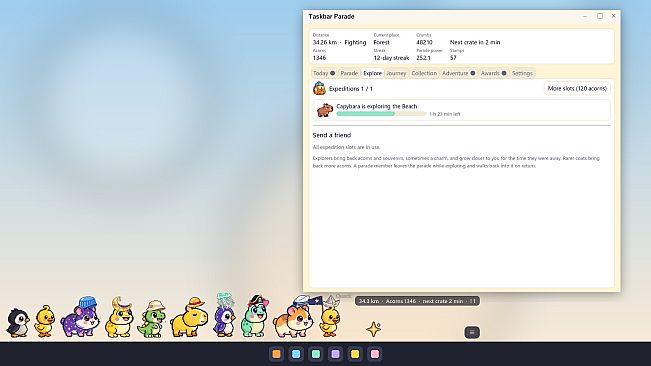Viewport: 651px width, 366px height.
Task: Open the pink taskbar app
Action: click(x=374, y=354)
